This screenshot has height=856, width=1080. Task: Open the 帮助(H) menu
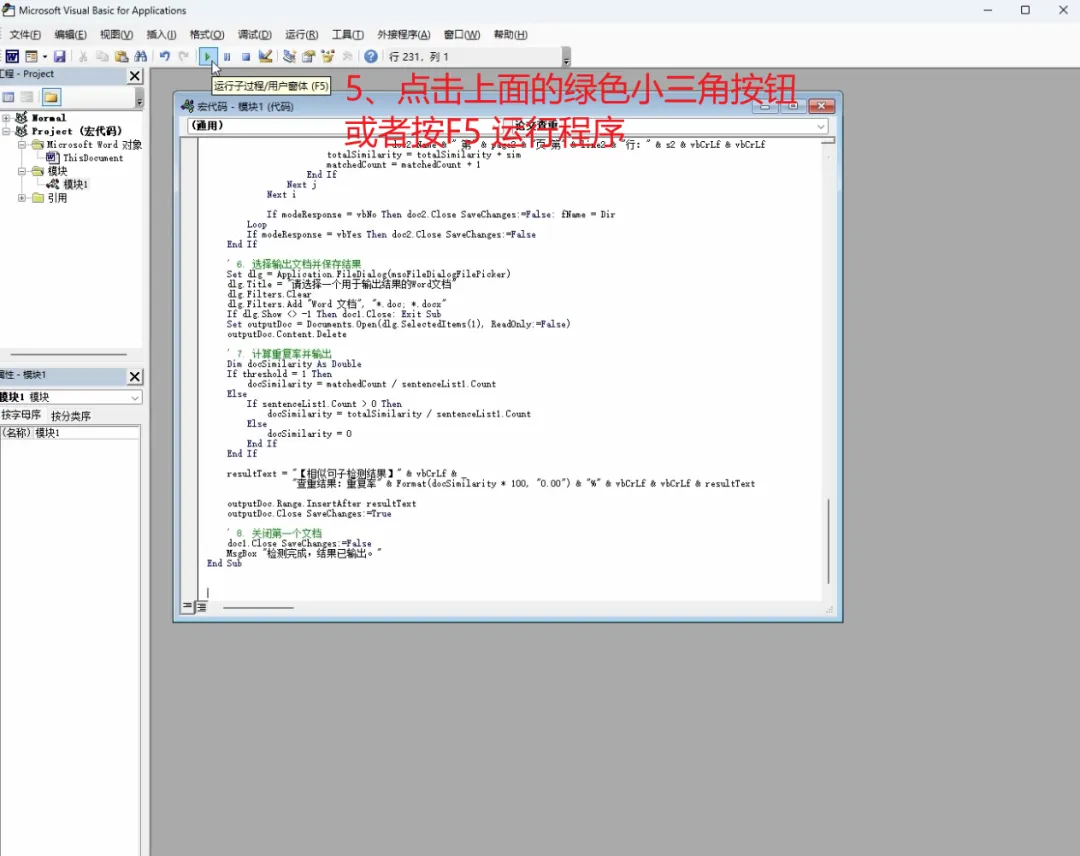510,34
